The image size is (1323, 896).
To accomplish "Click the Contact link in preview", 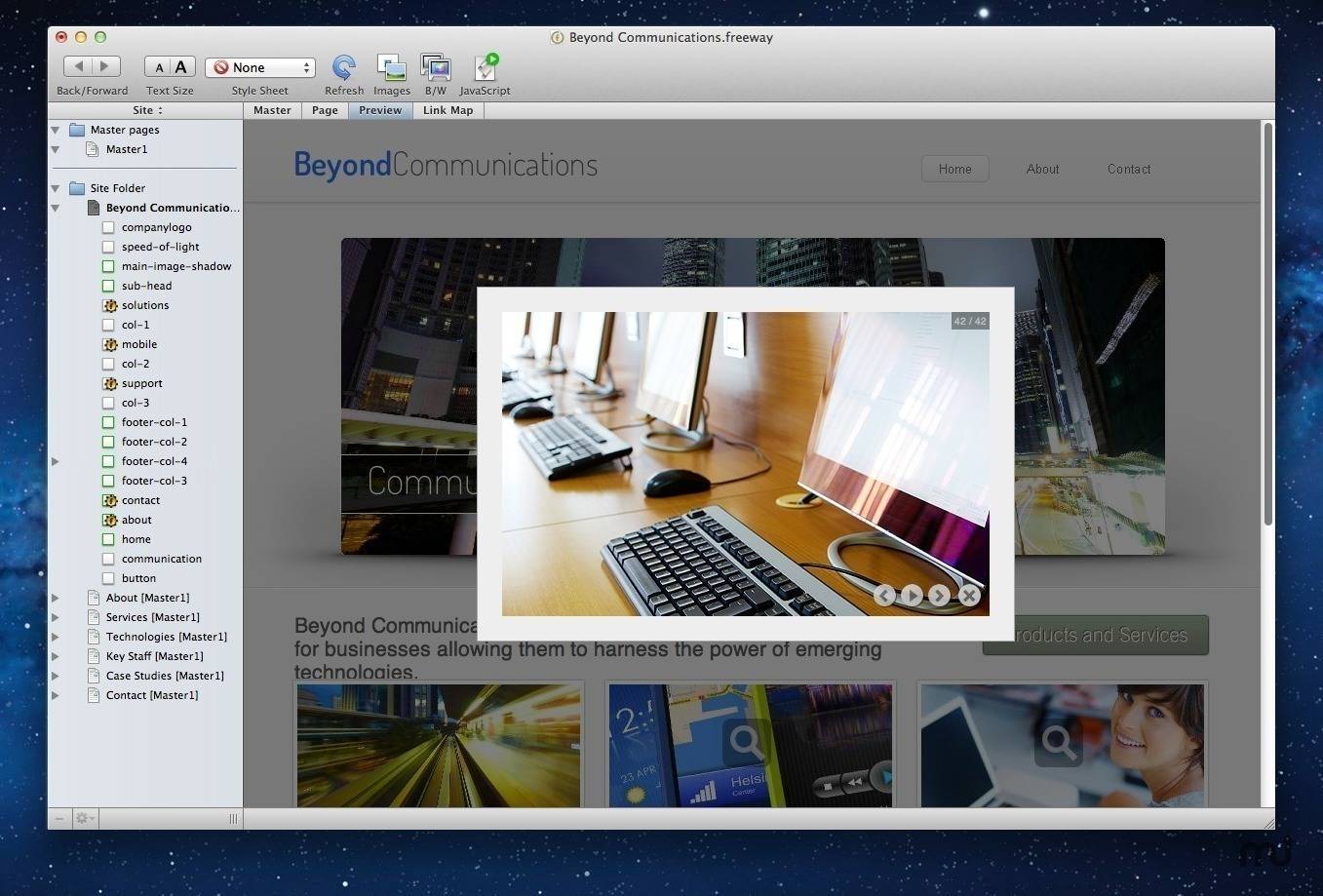I will click(1129, 169).
